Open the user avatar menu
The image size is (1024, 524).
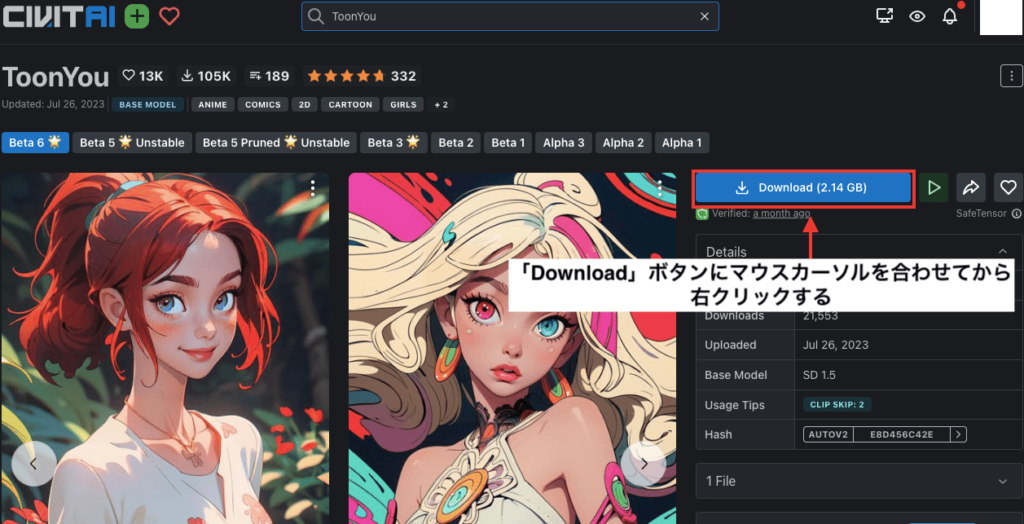click(1000, 17)
